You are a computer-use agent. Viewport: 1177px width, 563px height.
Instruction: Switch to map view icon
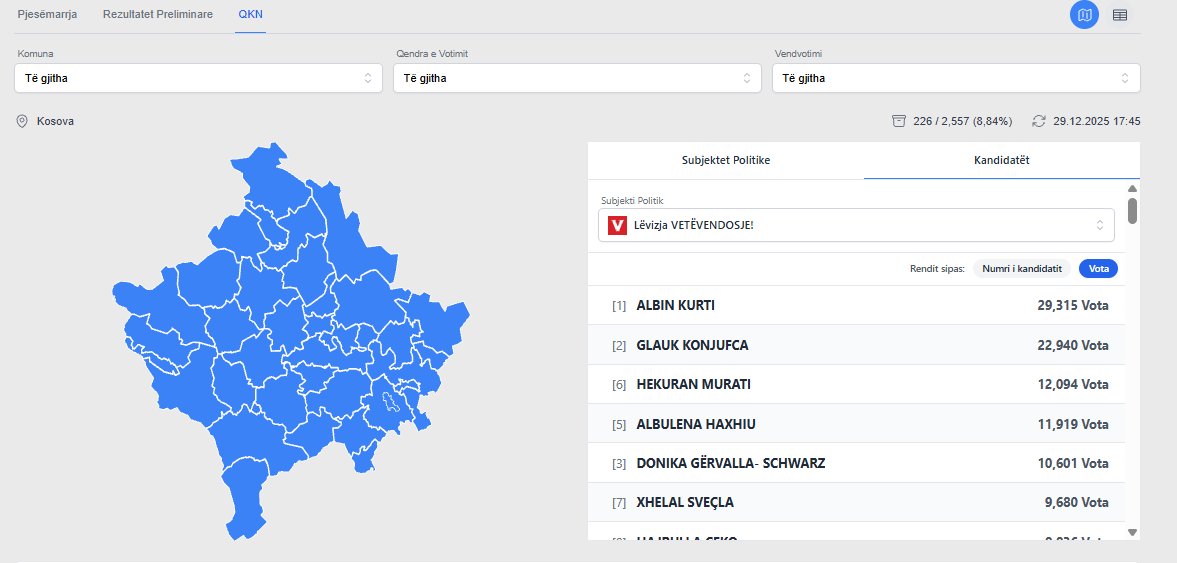pos(1084,15)
